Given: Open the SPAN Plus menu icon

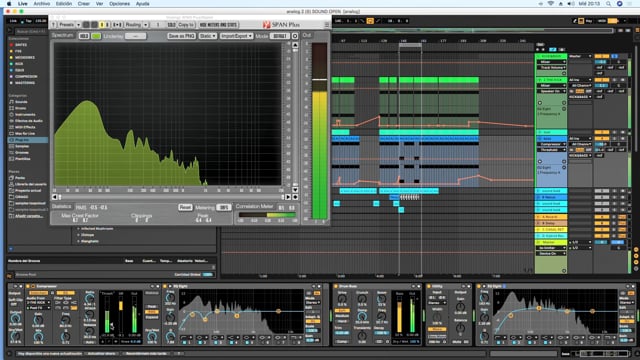Looking at the screenshot, I should tap(327, 25).
